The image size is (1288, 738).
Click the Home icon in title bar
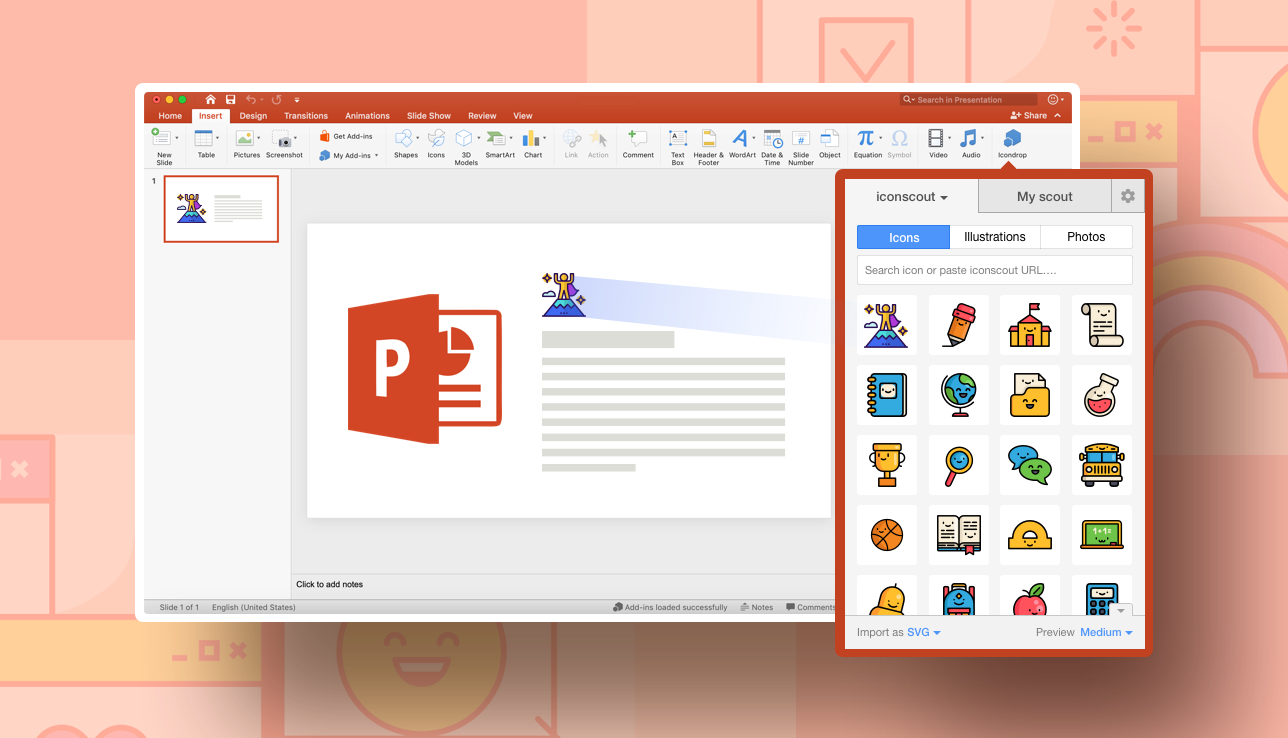[x=210, y=99]
